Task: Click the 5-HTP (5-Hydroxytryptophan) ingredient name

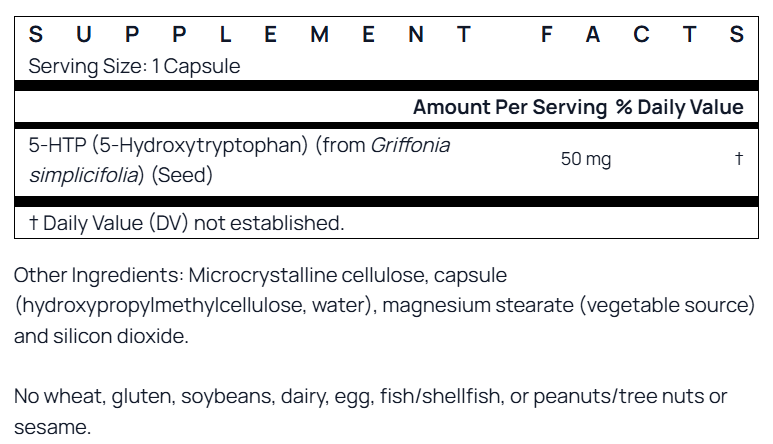Action: tap(168, 145)
